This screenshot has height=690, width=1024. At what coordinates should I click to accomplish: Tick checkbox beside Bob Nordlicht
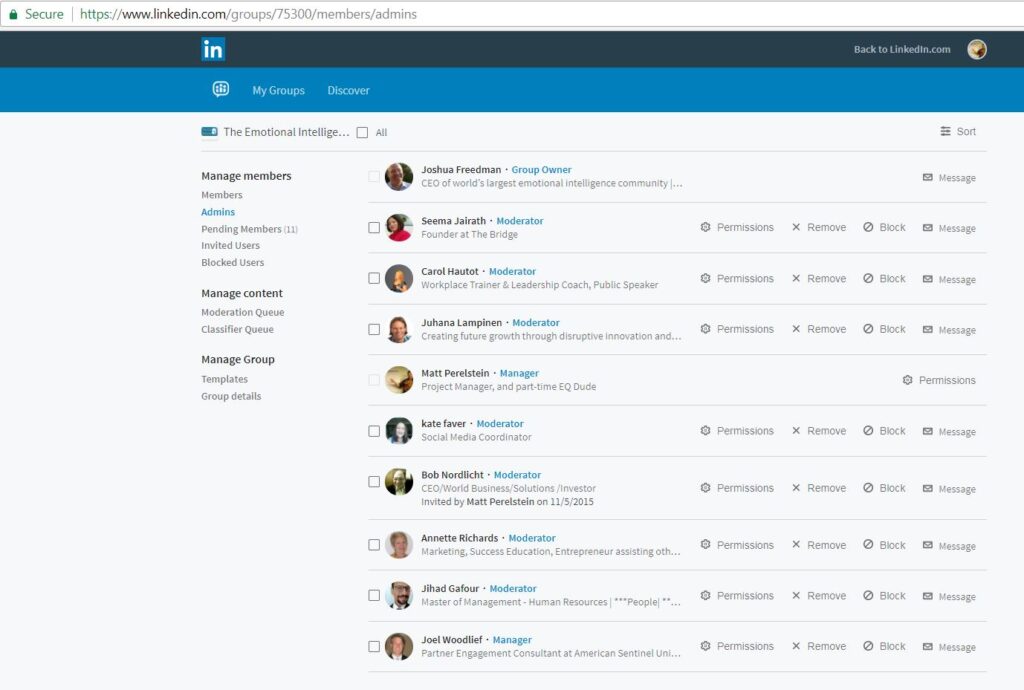pos(374,482)
